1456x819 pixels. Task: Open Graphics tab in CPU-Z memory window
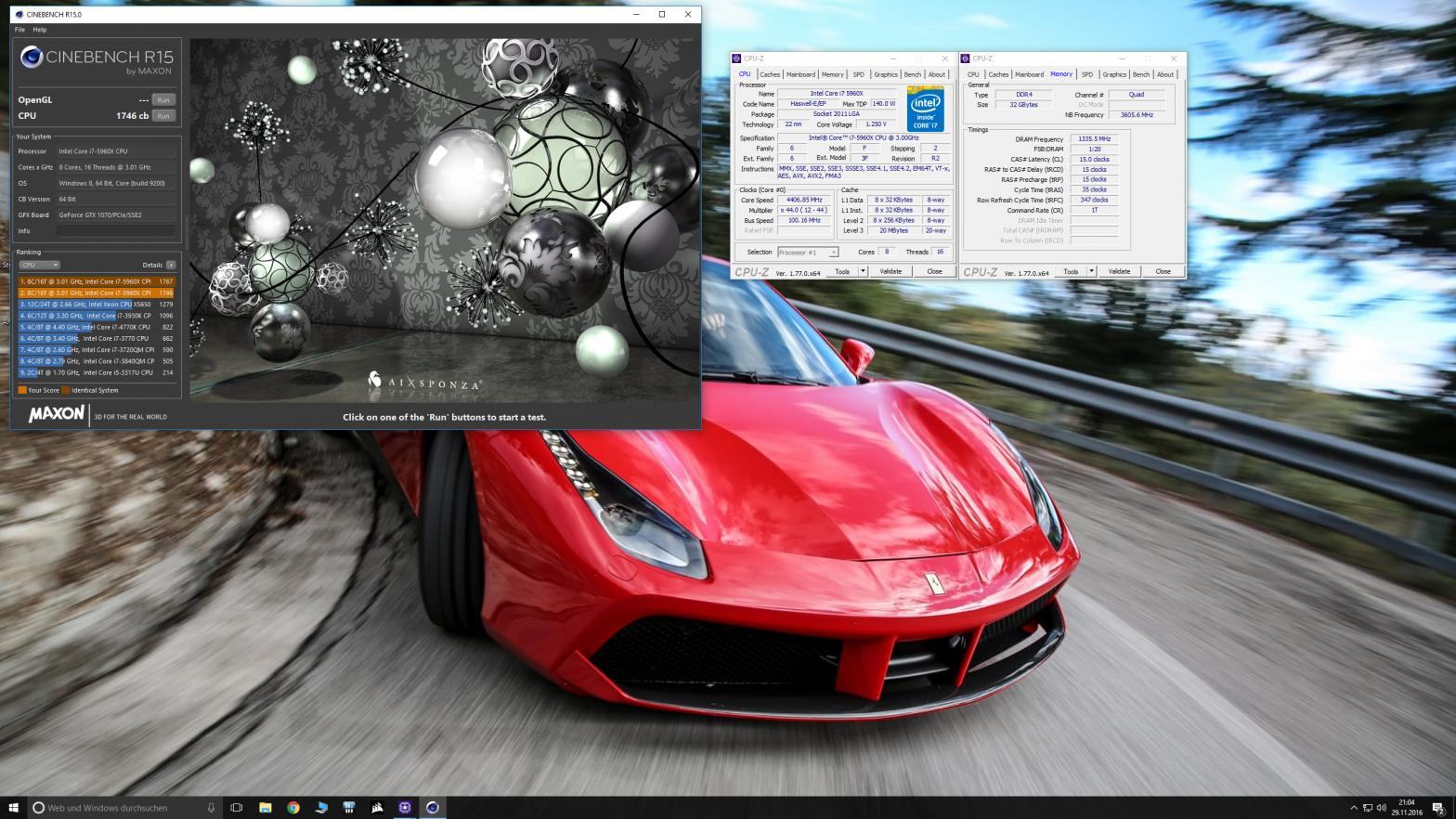click(x=1114, y=74)
